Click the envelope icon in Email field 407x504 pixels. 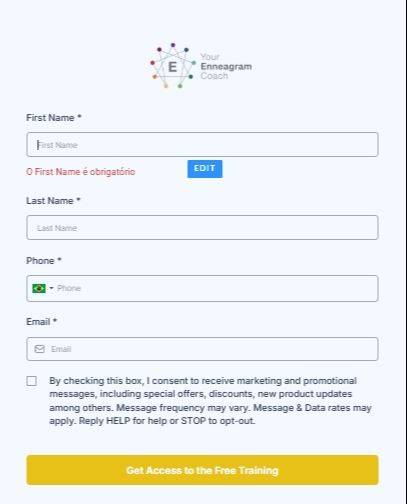(x=39, y=349)
